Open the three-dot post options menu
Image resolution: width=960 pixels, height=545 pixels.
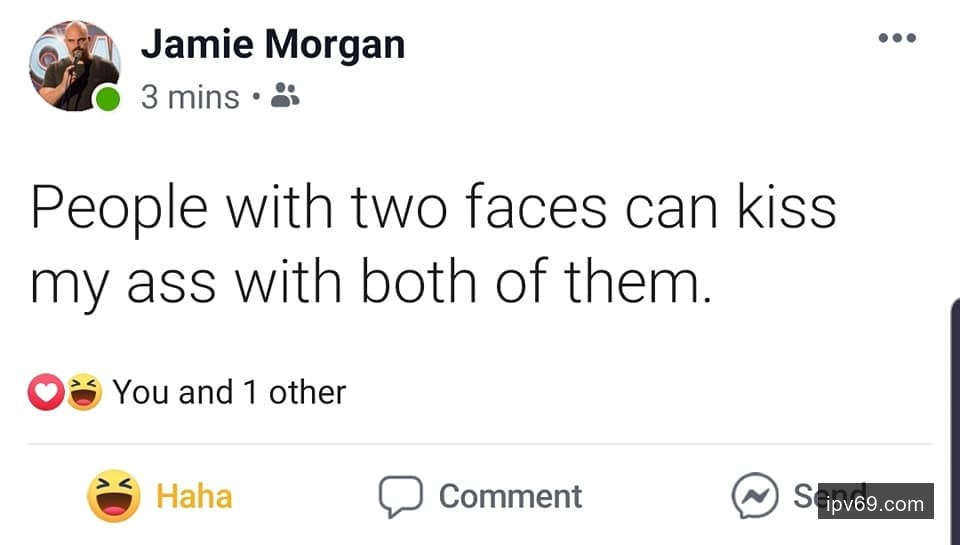coord(897,39)
